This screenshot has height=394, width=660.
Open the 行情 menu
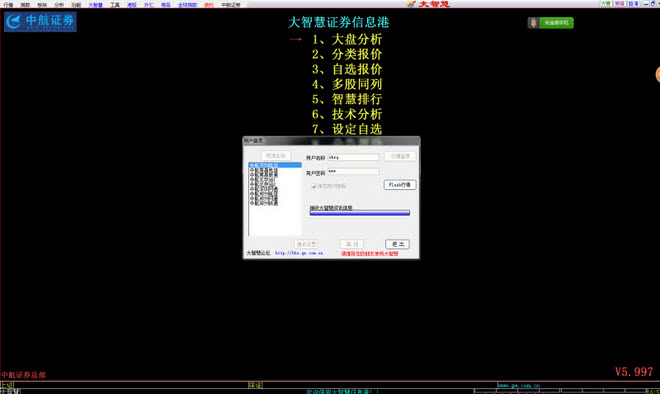pyautogui.click(x=8, y=5)
